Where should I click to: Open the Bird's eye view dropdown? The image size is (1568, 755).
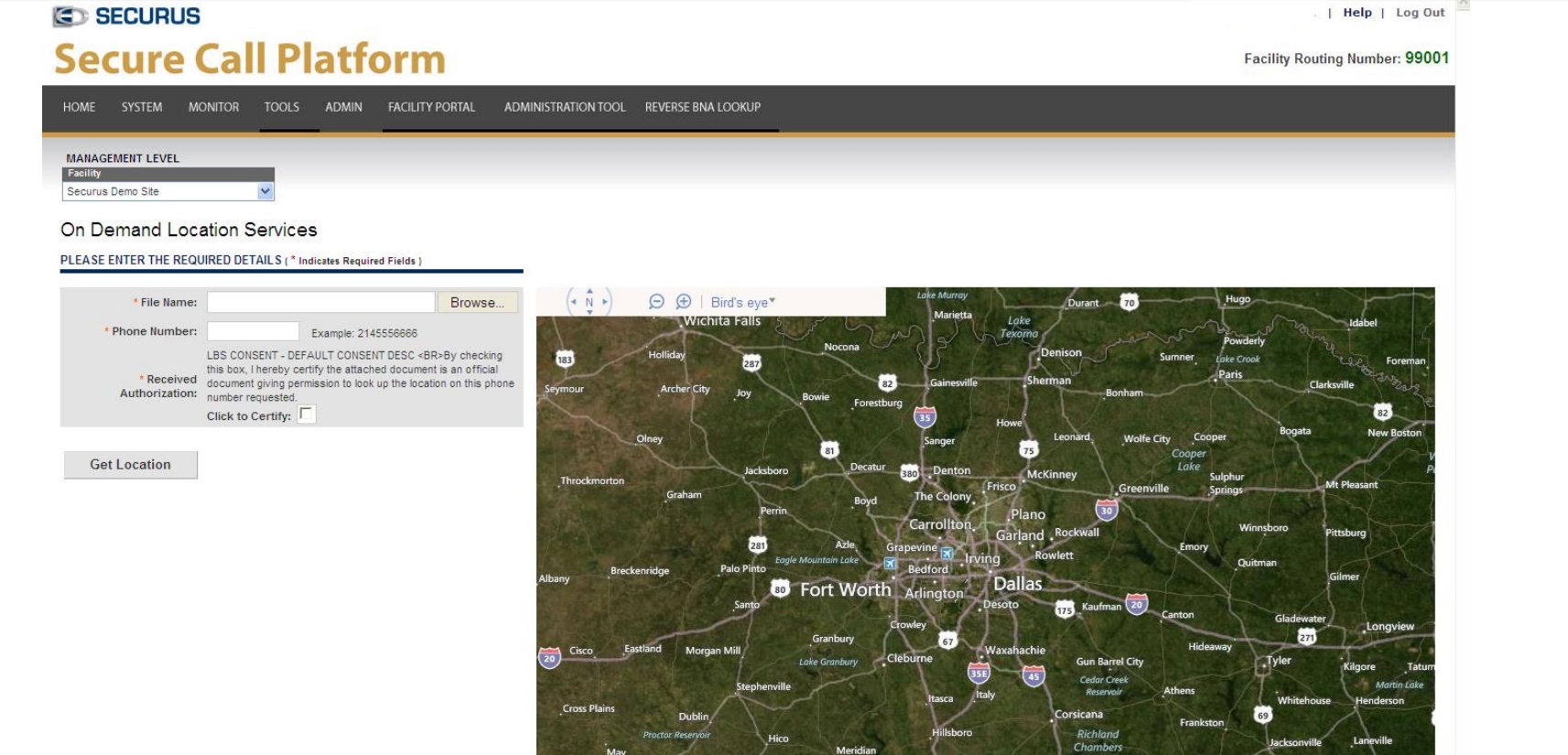click(742, 302)
